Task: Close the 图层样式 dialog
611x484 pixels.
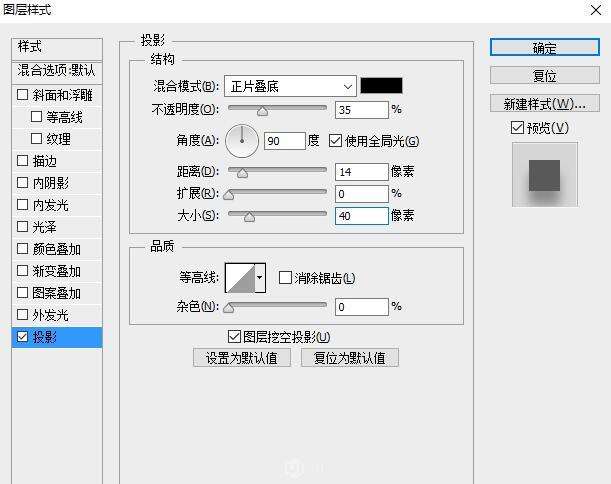Action: [x=596, y=10]
